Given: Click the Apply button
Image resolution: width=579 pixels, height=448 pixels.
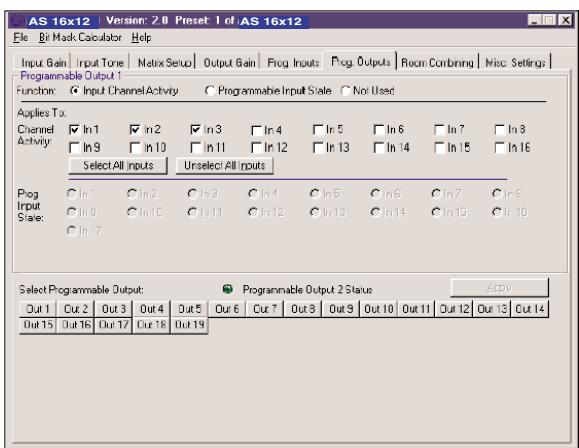Looking at the screenshot, I should pyautogui.click(x=499, y=288).
